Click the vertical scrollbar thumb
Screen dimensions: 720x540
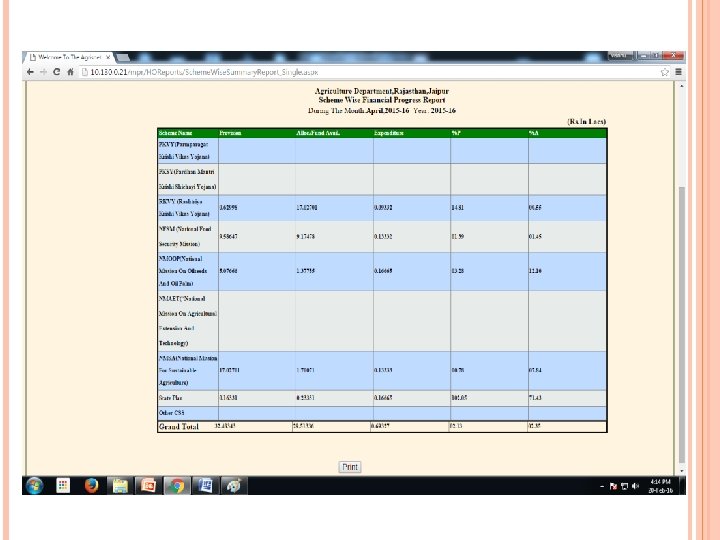click(x=681, y=325)
